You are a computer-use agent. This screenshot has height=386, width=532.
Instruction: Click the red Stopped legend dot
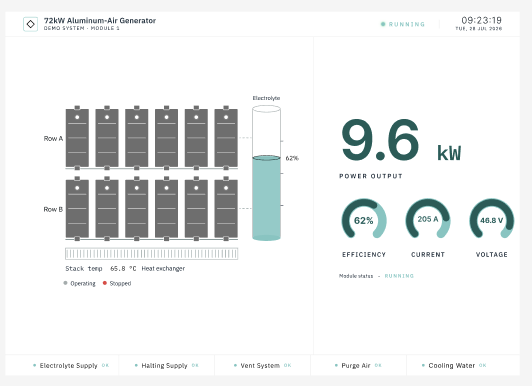105,283
